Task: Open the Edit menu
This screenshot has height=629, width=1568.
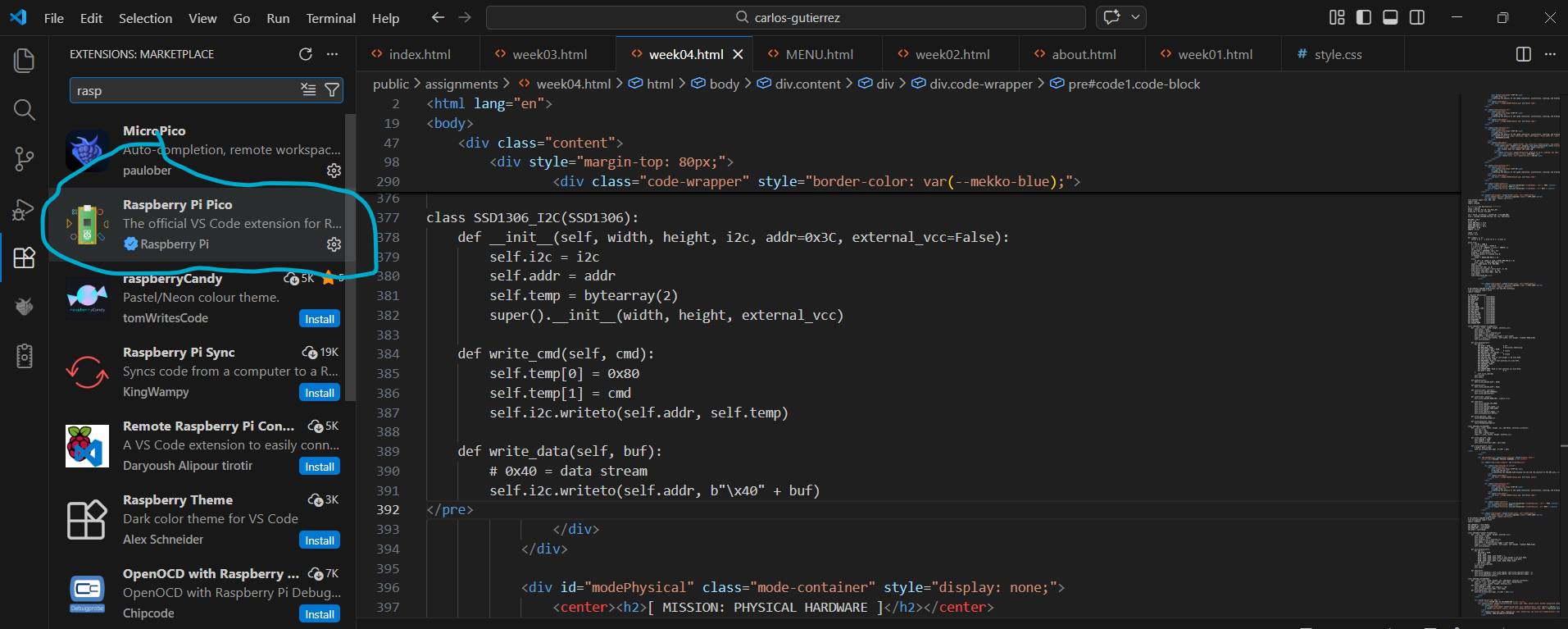Action: point(92,18)
